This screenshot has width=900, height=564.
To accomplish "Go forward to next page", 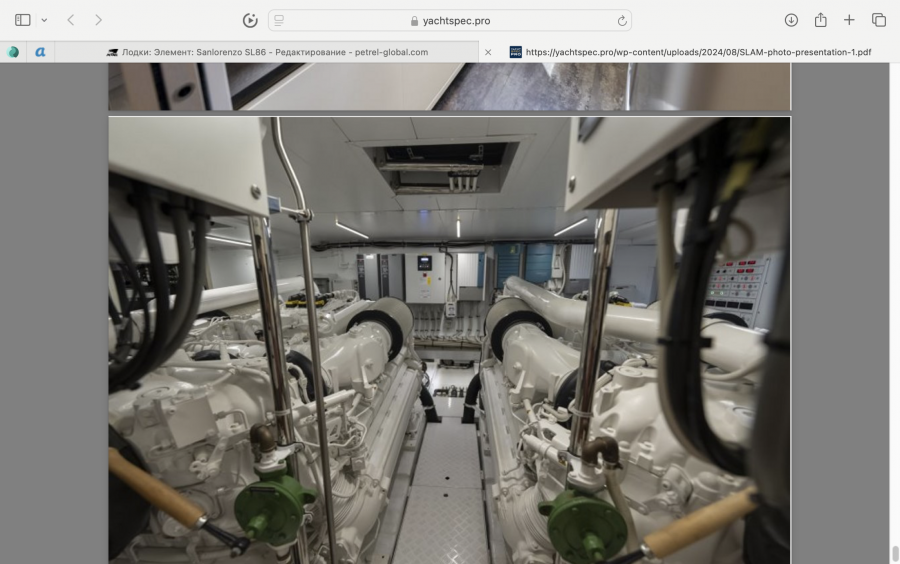I will tap(98, 20).
